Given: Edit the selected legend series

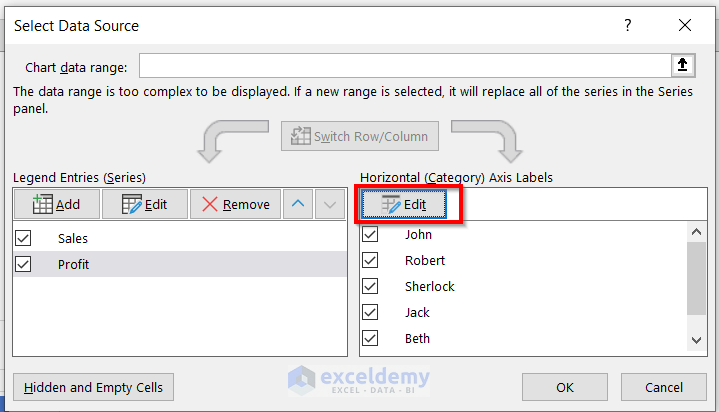Looking at the screenshot, I should (x=144, y=204).
